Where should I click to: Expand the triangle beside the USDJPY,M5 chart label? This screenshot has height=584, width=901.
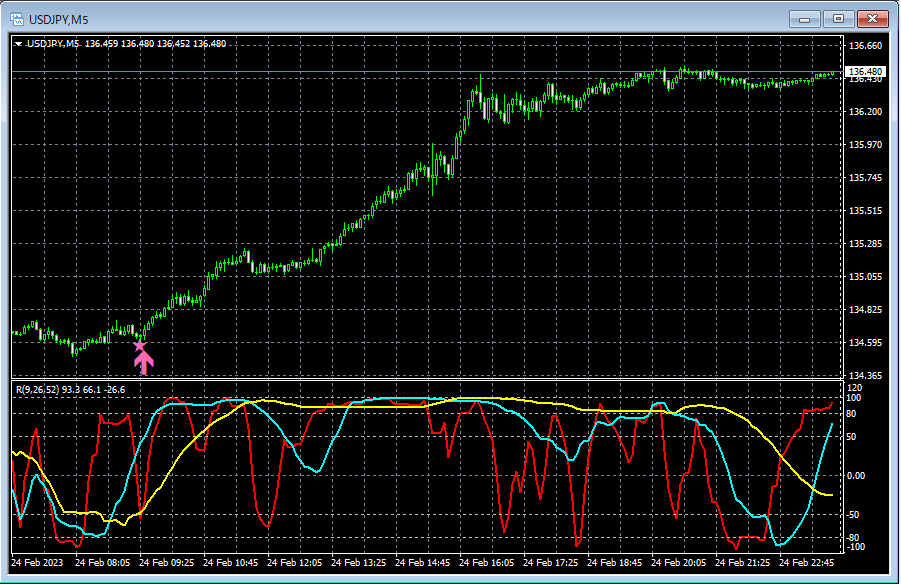click(x=18, y=44)
